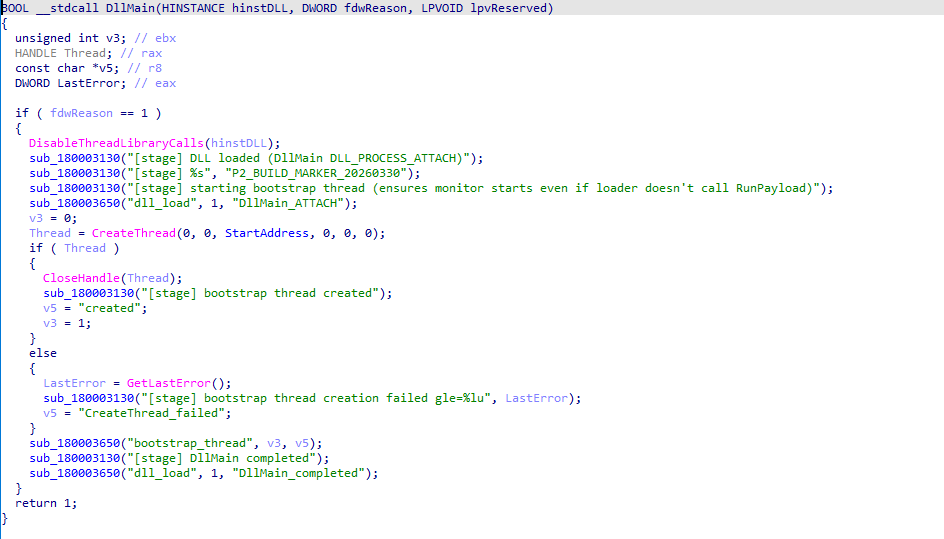Click the 'const char *v5' declaration
The width and height of the screenshot is (944, 539).
(x=67, y=68)
